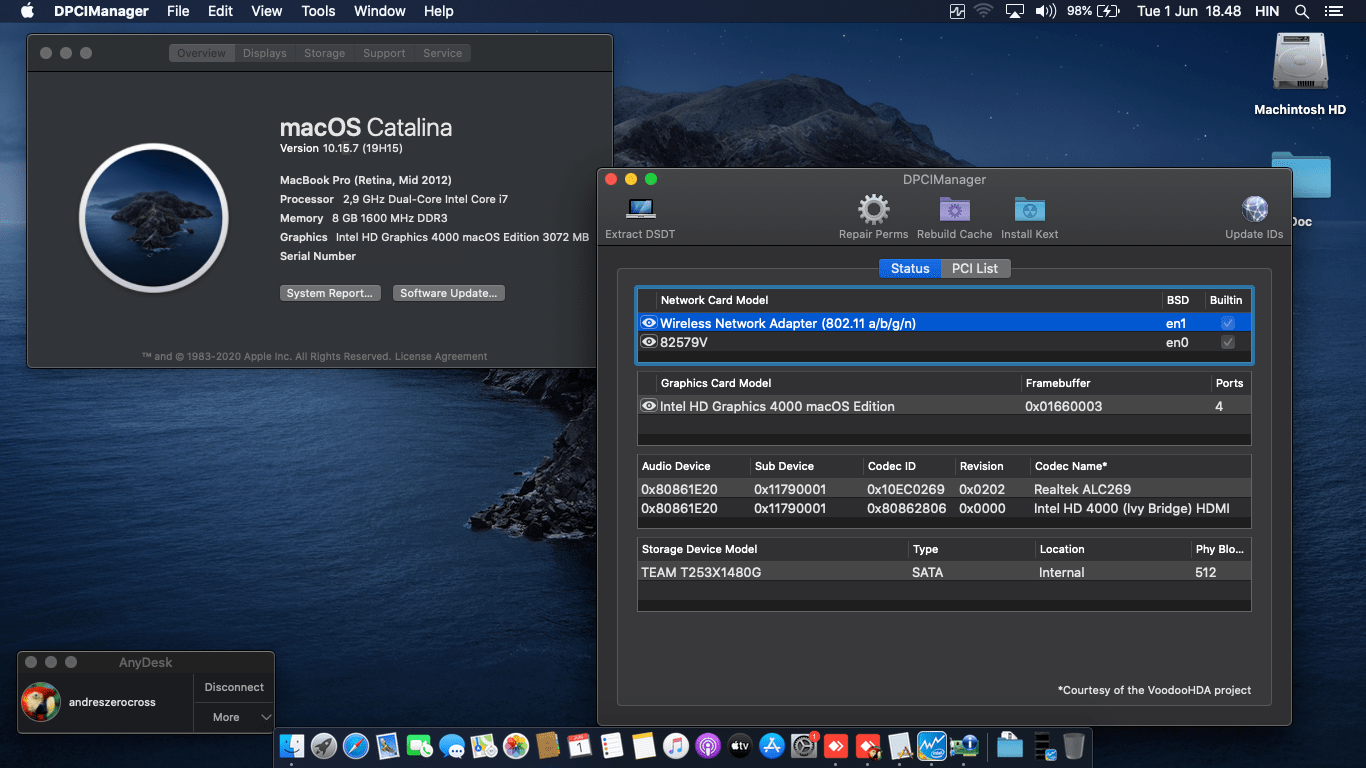
Task: Open Notes from the dock
Action: coord(644,745)
